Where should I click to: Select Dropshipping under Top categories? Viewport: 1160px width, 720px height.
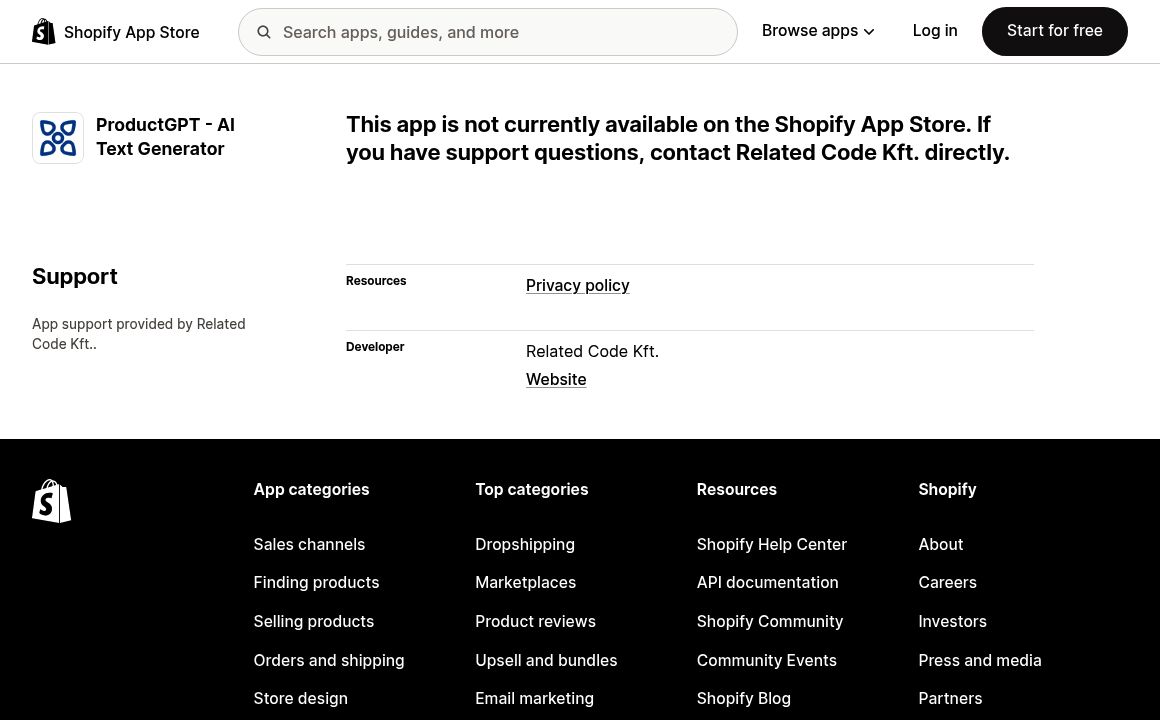pos(525,544)
